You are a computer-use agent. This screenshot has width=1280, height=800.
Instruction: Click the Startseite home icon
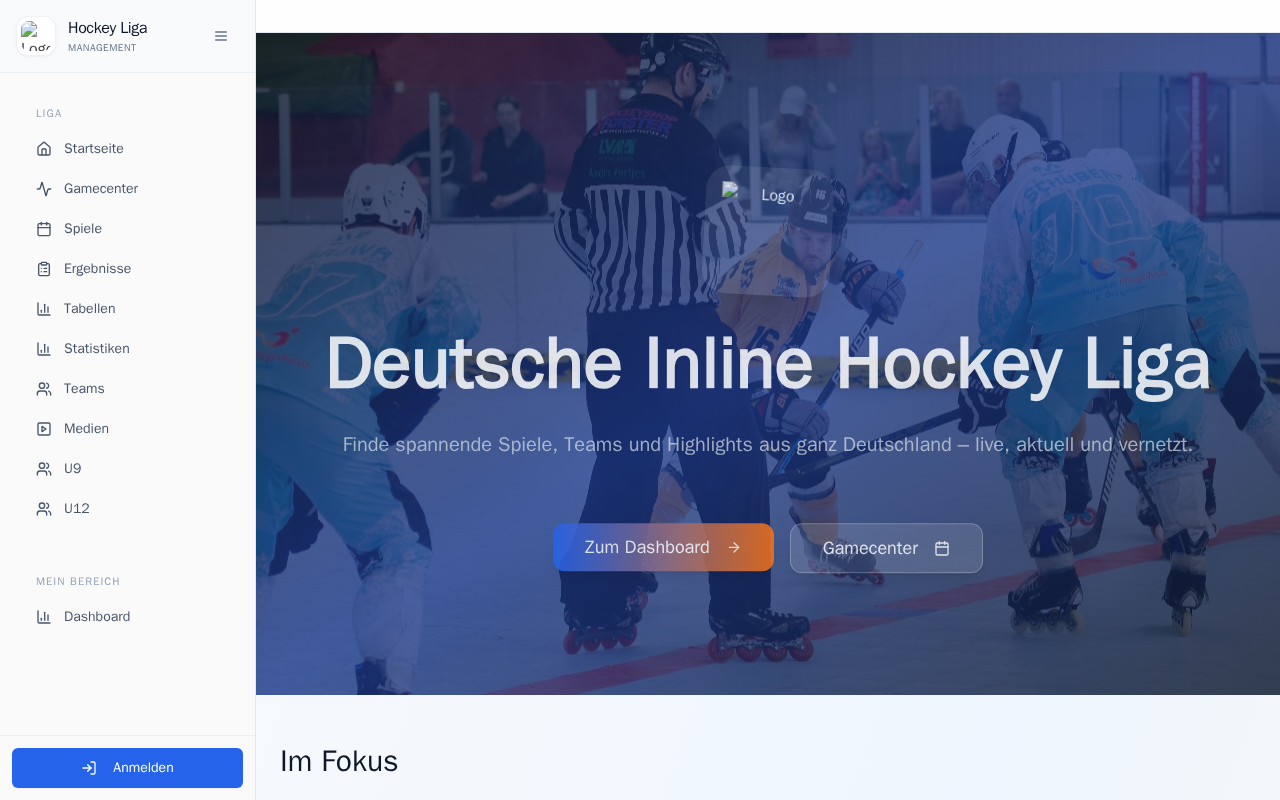tap(44, 148)
